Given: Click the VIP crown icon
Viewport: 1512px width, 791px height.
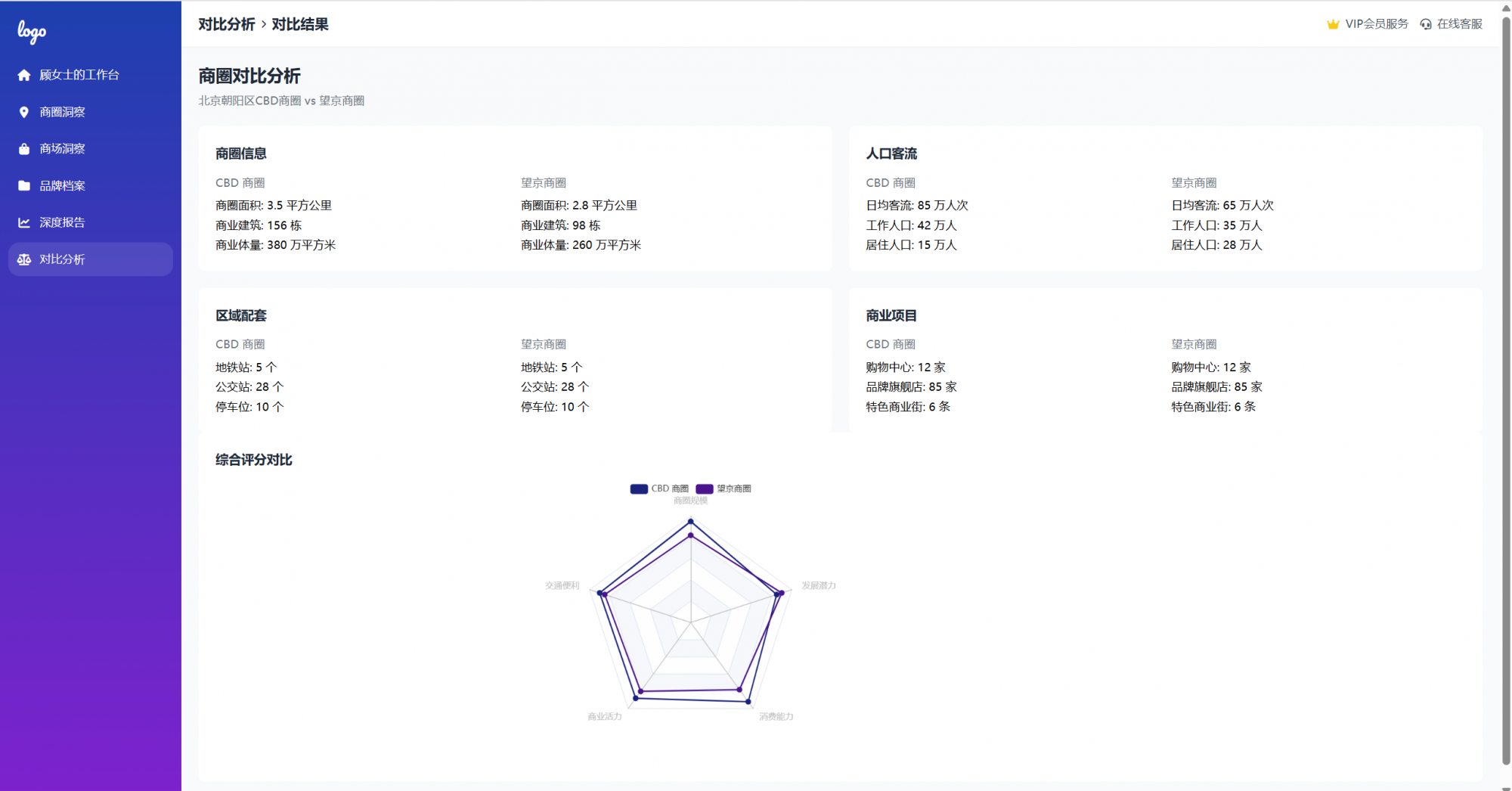Looking at the screenshot, I should coord(1333,24).
